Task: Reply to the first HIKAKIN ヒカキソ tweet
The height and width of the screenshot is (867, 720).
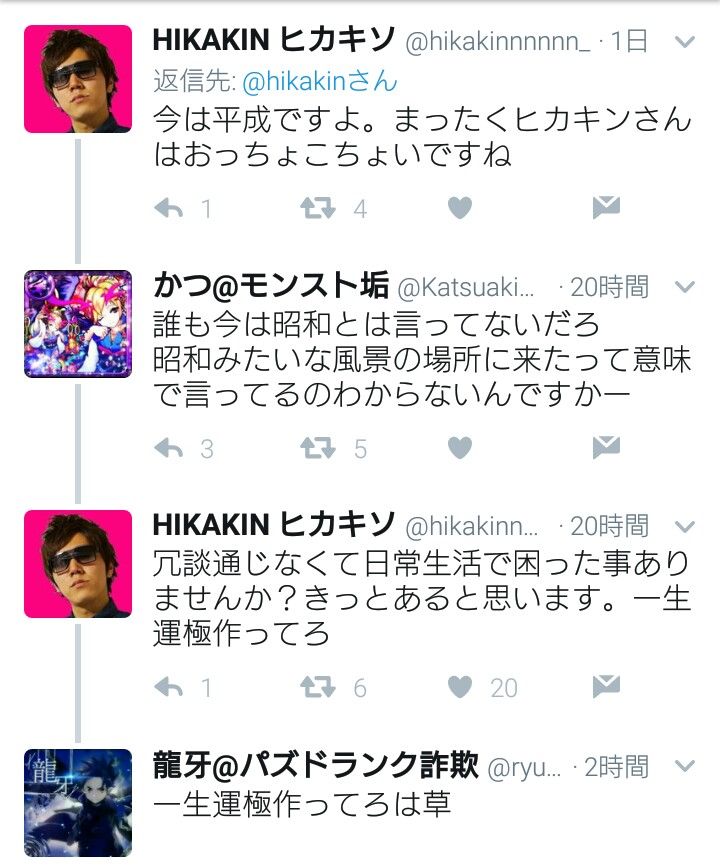Action: tap(169, 208)
